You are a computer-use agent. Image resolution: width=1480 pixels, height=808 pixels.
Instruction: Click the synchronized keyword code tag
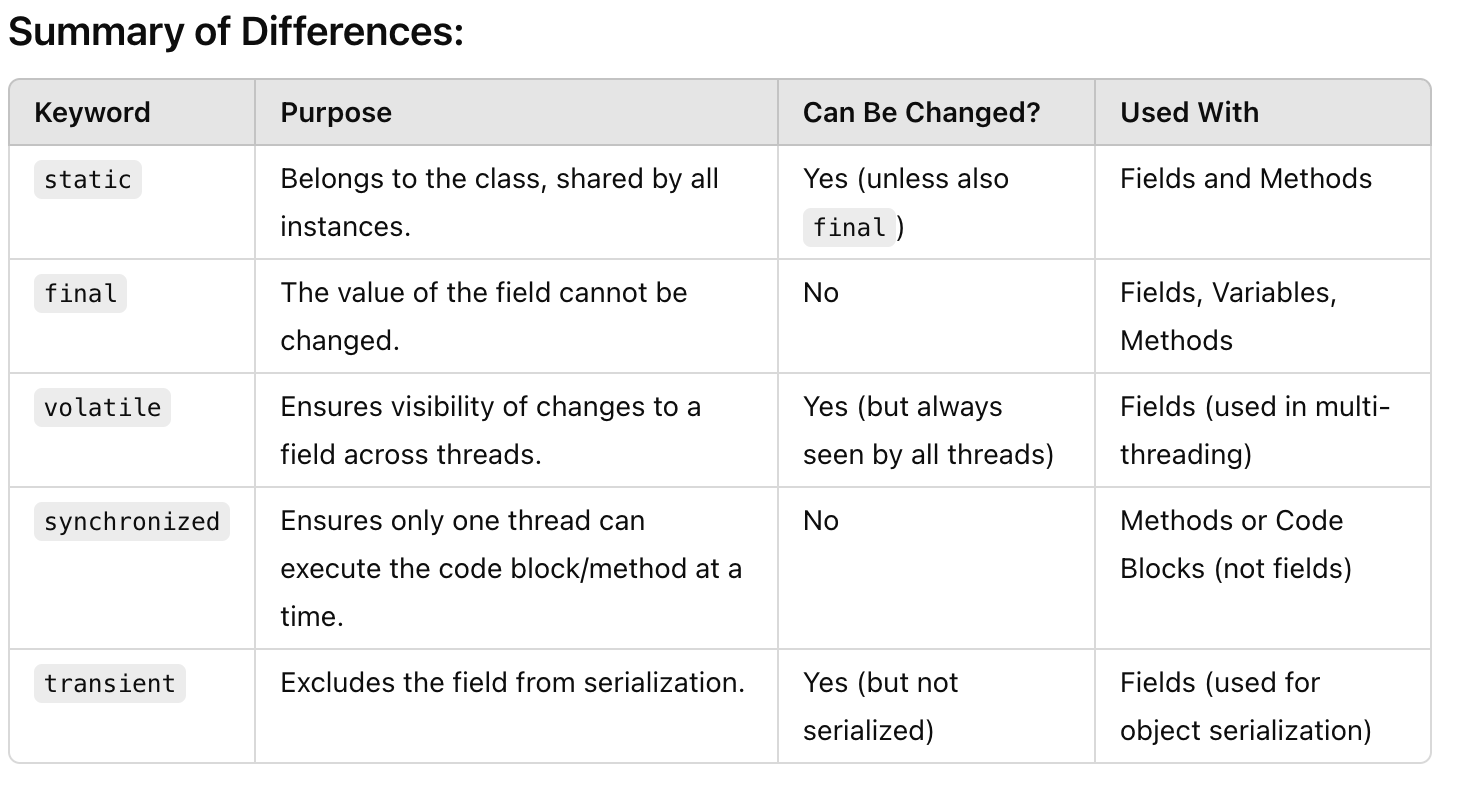(x=131, y=522)
